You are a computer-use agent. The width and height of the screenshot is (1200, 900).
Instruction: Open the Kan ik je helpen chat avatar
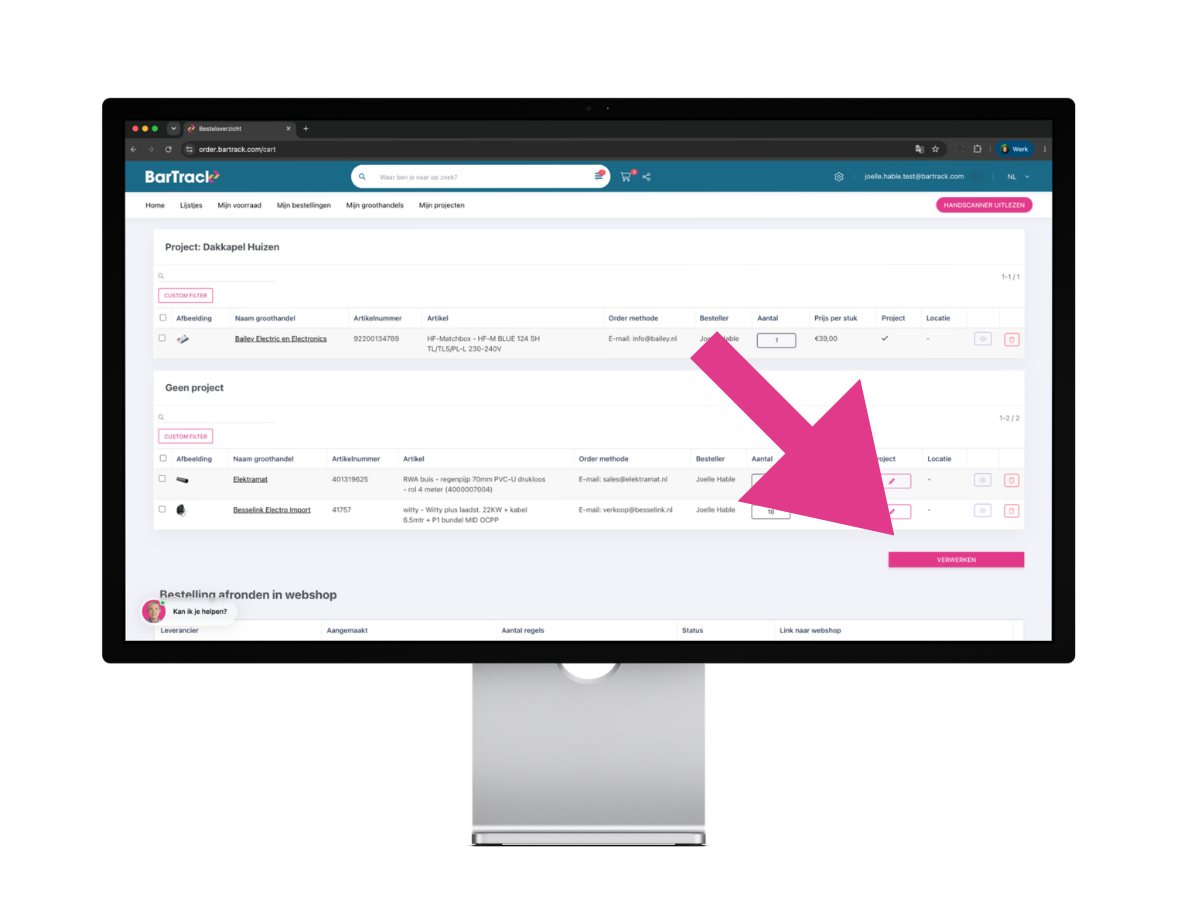point(153,611)
